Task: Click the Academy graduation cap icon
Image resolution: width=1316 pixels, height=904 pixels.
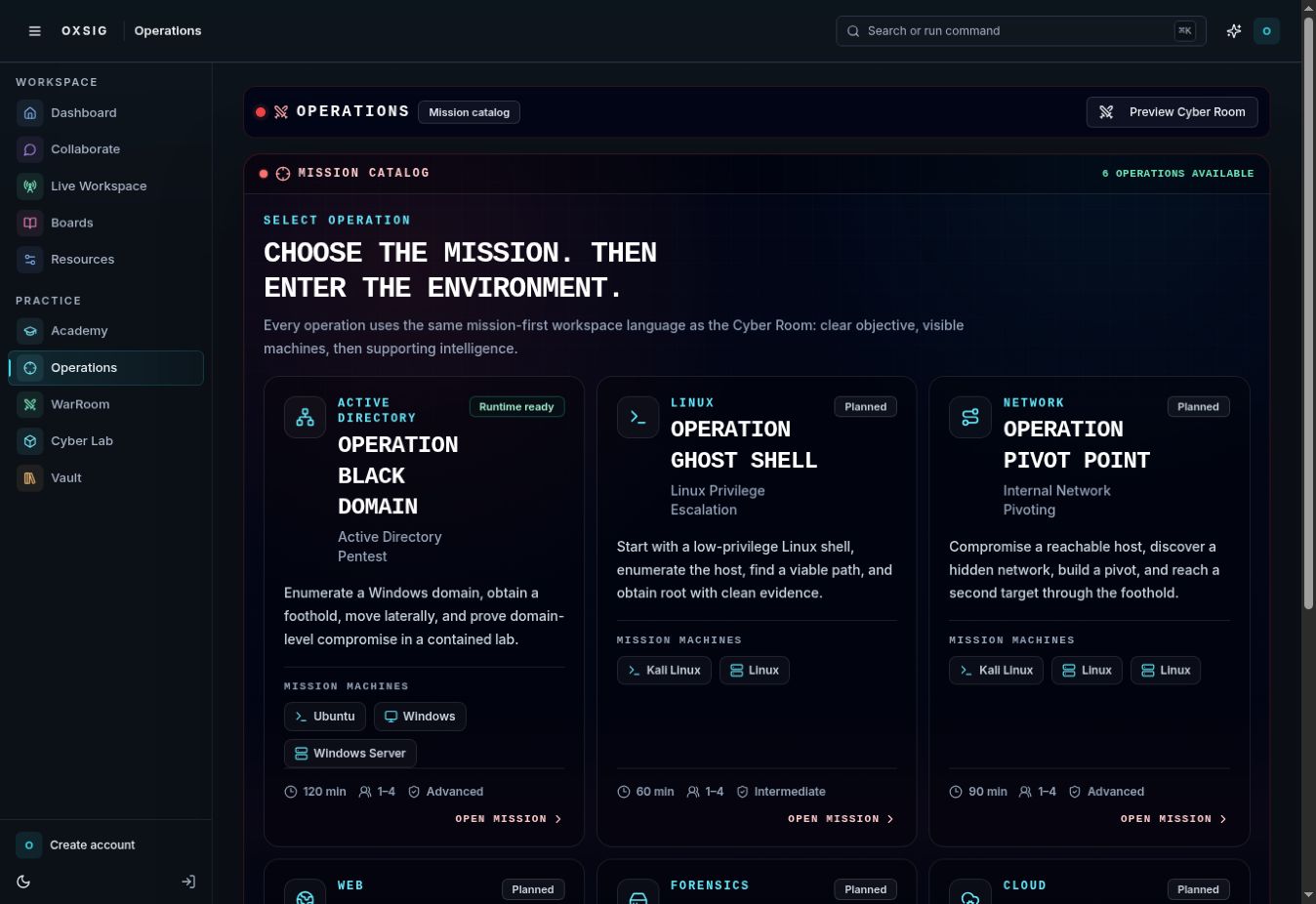Action: (x=30, y=331)
